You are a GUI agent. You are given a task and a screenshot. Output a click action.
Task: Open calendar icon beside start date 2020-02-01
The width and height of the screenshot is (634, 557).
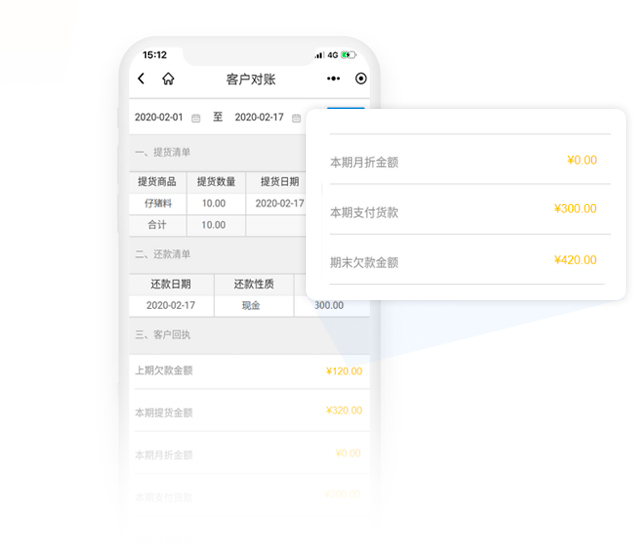[x=196, y=118]
